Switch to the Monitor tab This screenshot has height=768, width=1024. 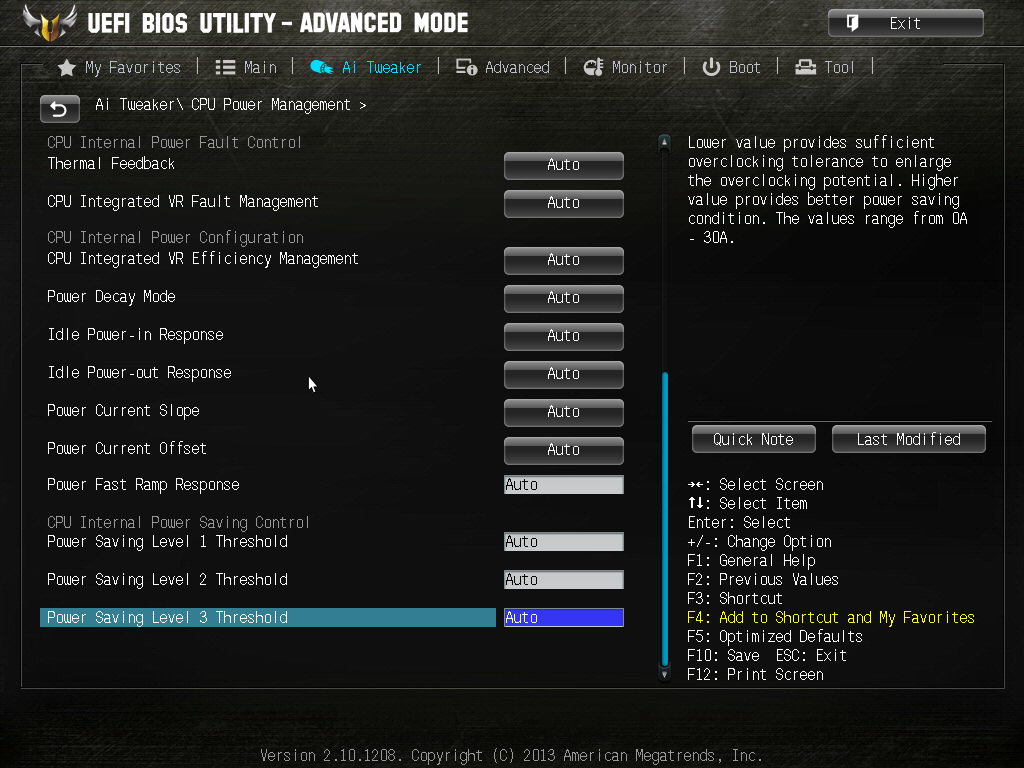click(626, 67)
